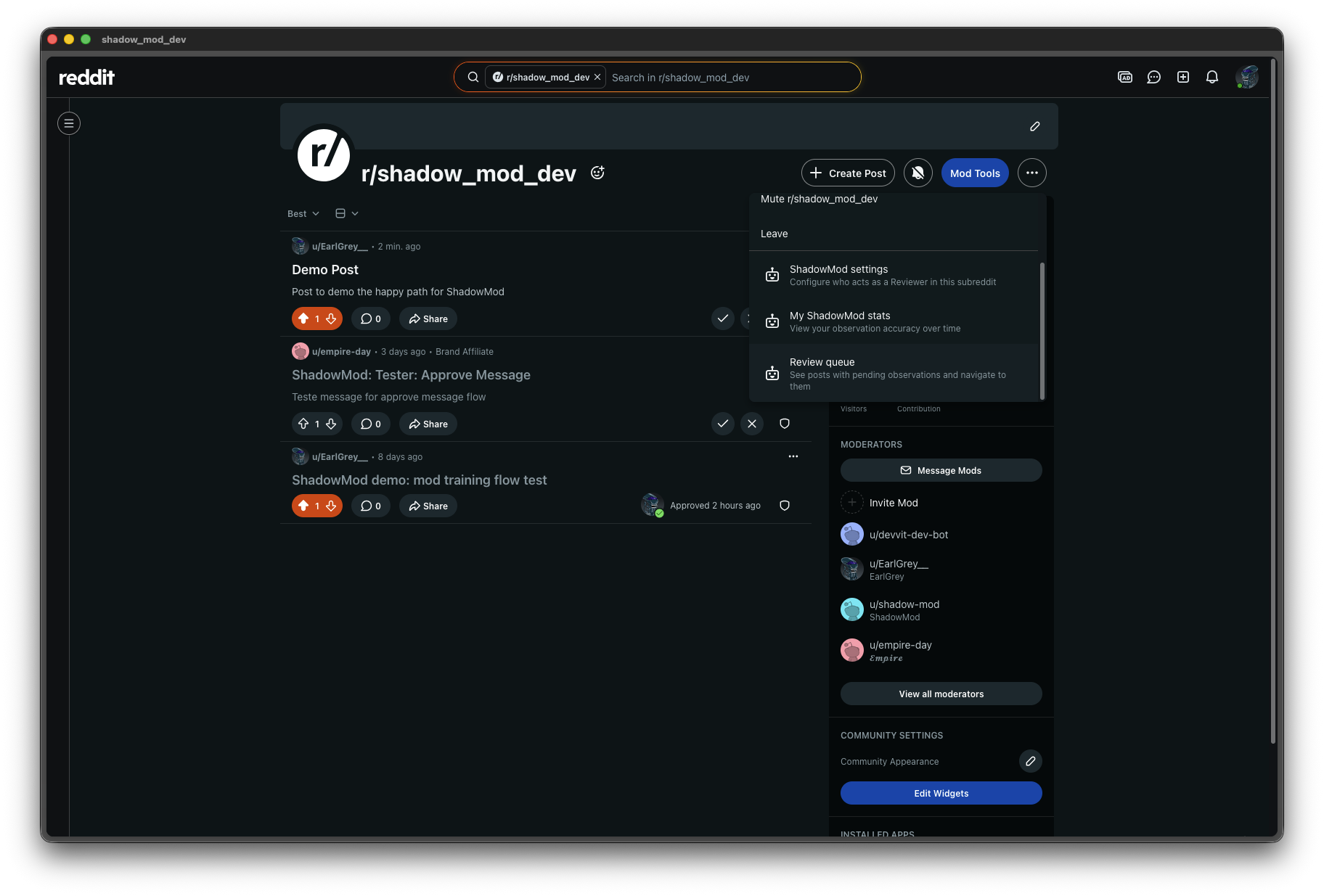Click View all moderators
The height and width of the screenshot is (896, 1324).
point(941,694)
